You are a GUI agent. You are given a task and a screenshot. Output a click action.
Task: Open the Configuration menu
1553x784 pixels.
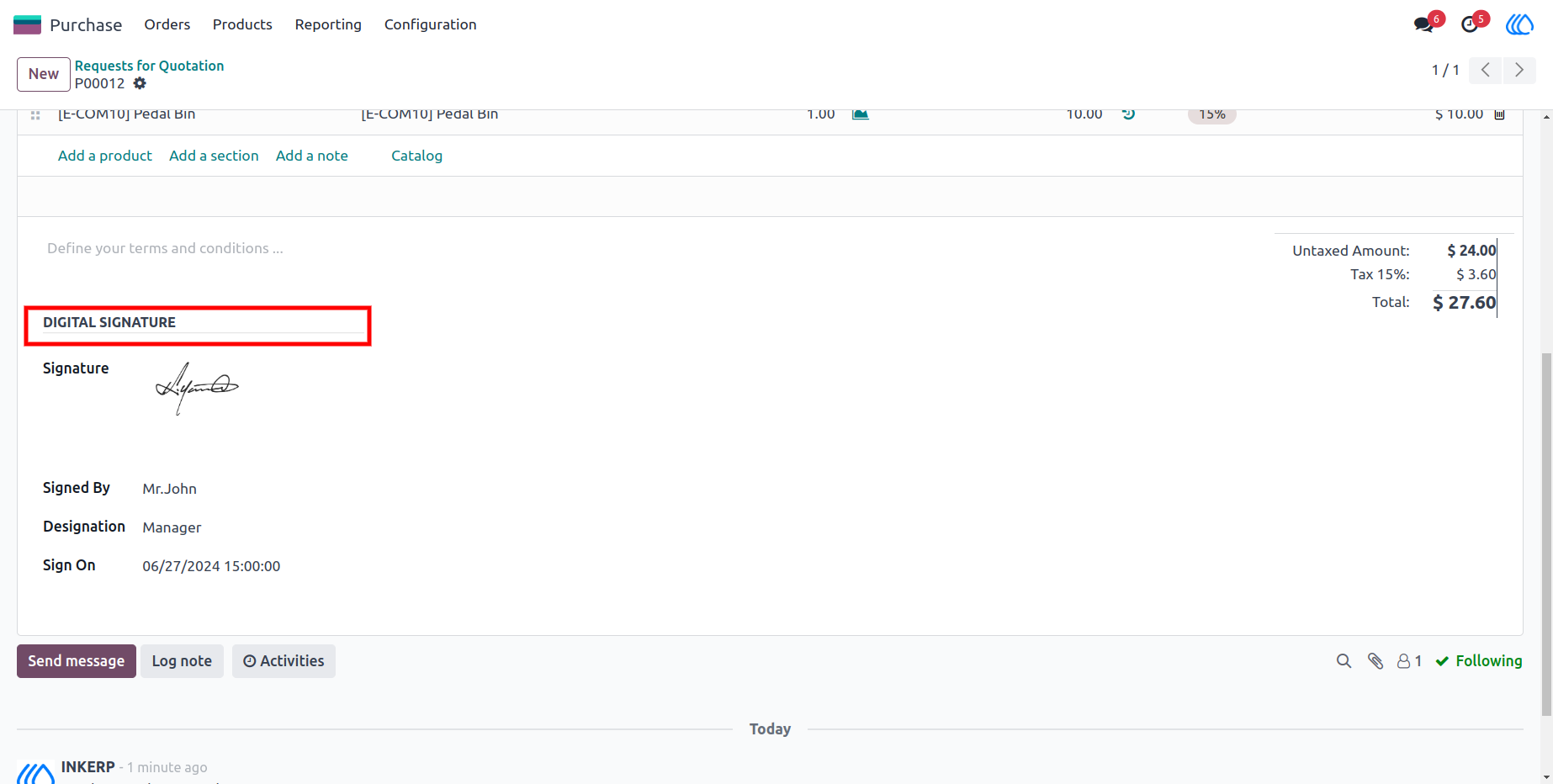431,24
